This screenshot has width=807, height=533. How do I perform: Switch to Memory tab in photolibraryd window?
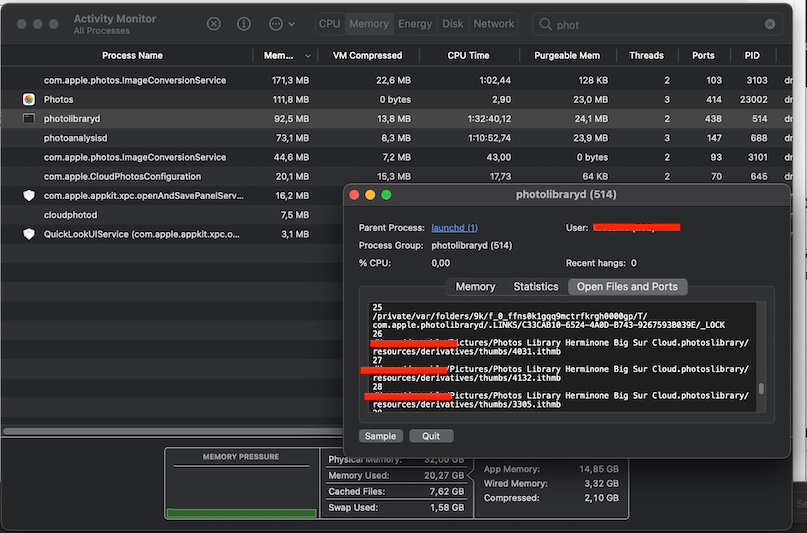click(475, 287)
